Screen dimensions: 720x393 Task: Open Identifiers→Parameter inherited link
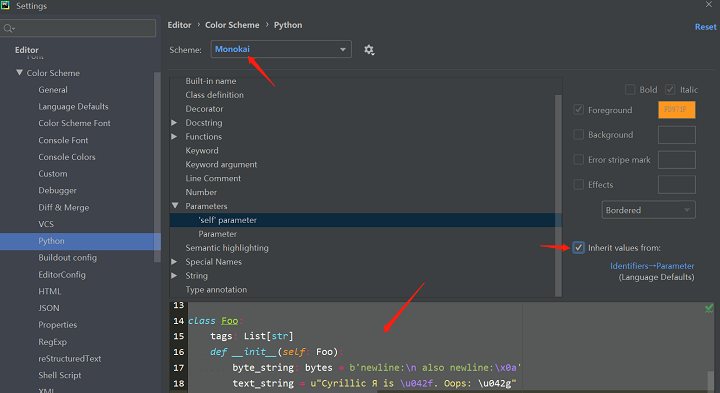click(x=652, y=266)
